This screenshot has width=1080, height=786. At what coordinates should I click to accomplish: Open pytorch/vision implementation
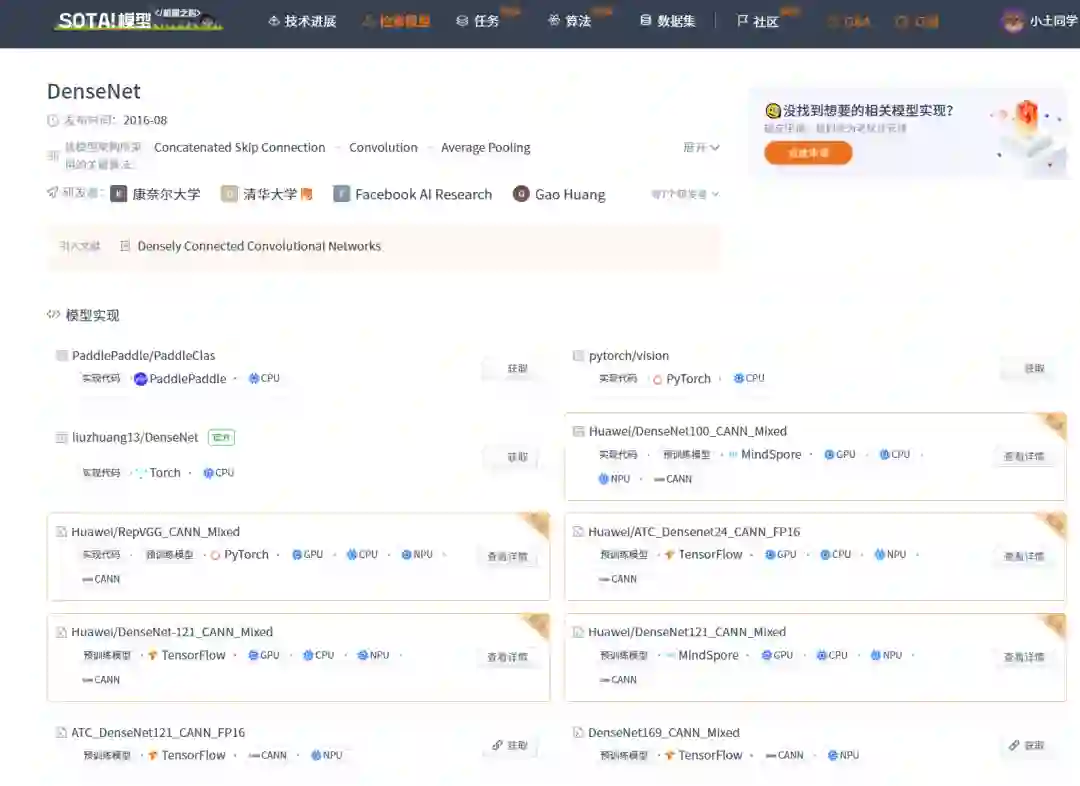[629, 355]
